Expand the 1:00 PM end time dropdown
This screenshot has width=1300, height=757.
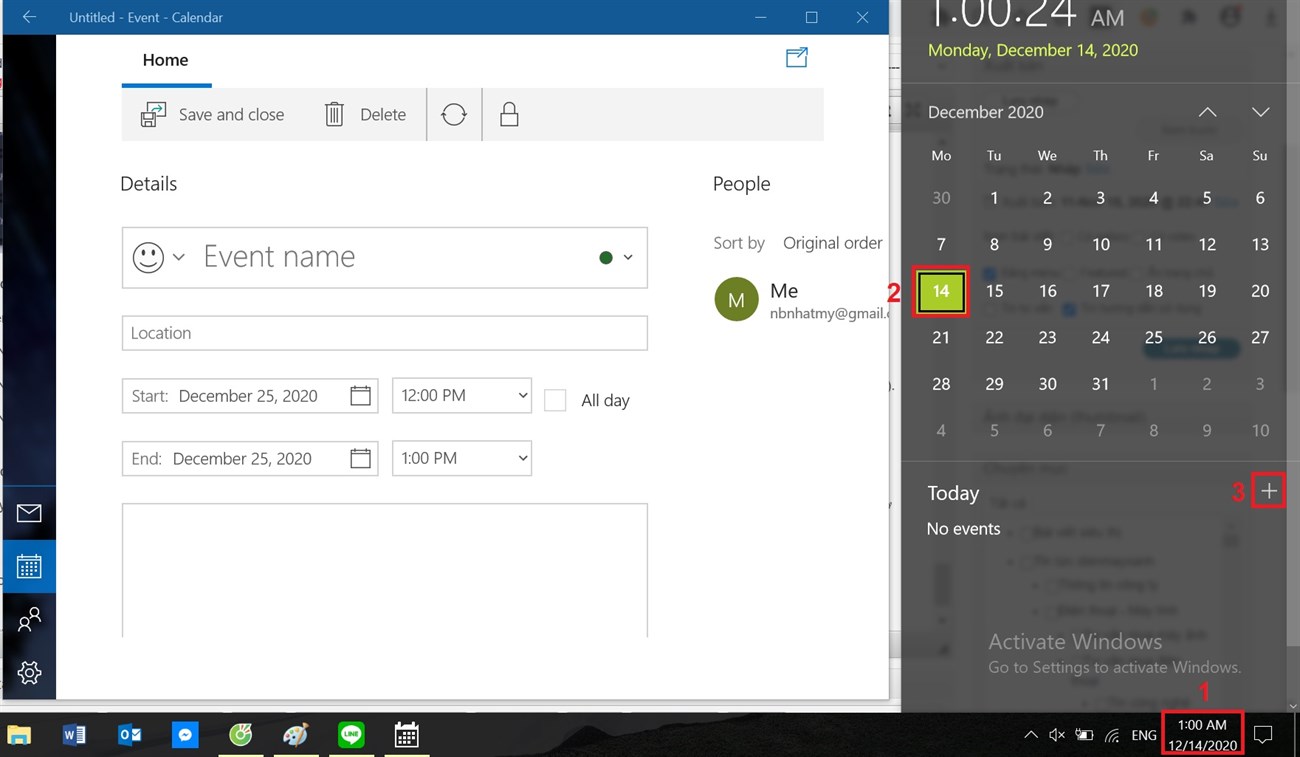click(x=462, y=459)
